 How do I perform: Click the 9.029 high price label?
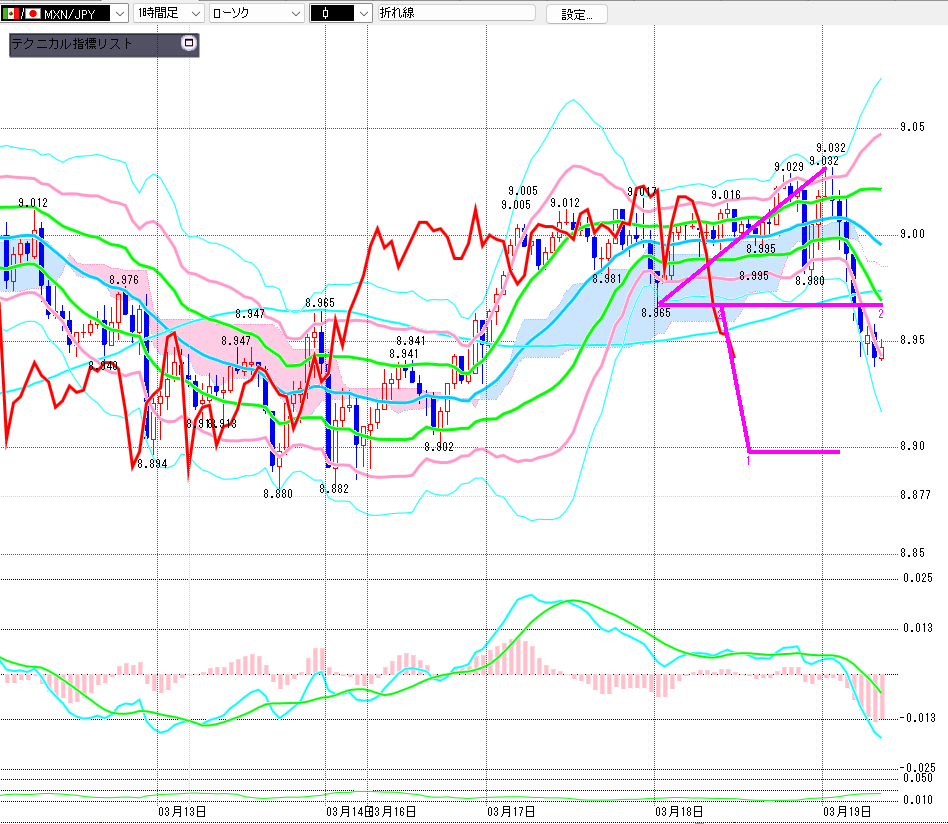(789, 167)
